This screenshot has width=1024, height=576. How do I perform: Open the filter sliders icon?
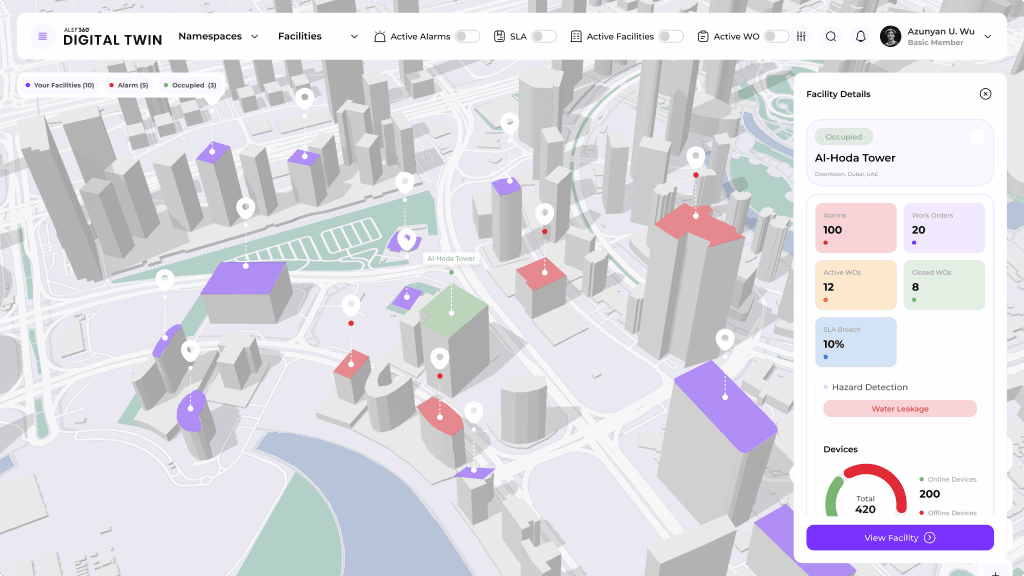[x=801, y=37]
